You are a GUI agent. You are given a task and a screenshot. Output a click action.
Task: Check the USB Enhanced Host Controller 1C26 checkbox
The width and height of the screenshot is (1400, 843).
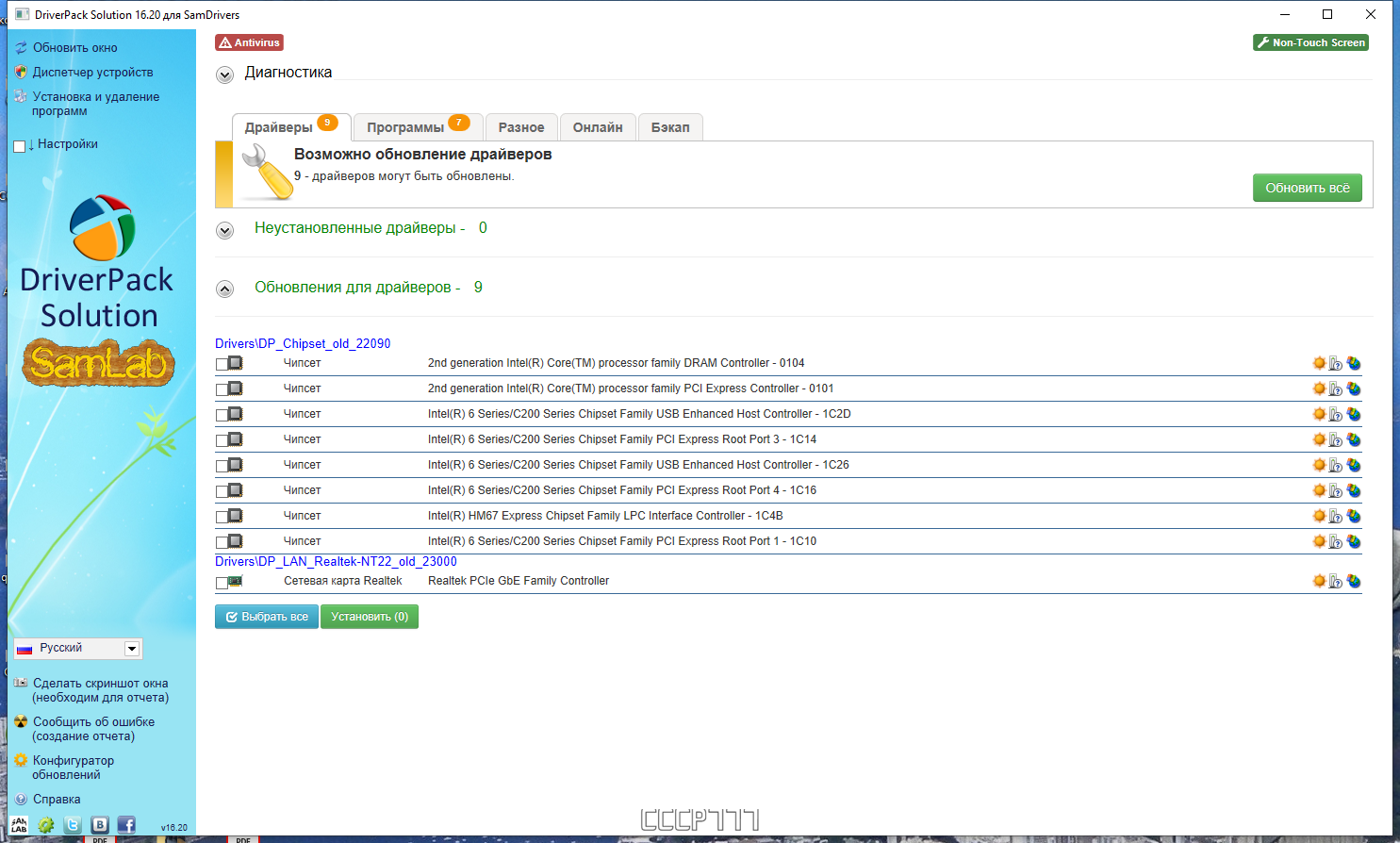[222, 466]
